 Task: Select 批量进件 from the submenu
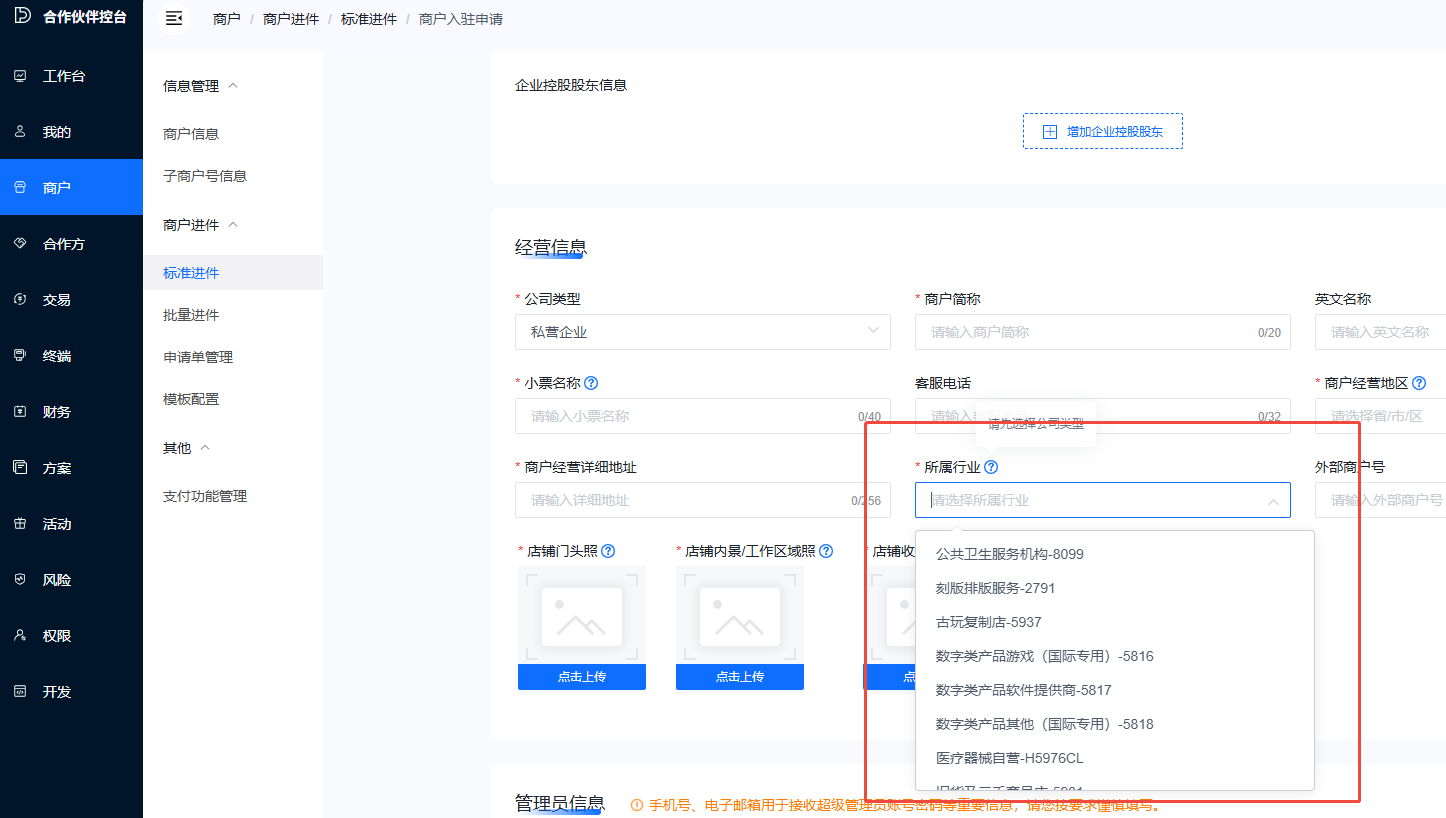point(191,315)
